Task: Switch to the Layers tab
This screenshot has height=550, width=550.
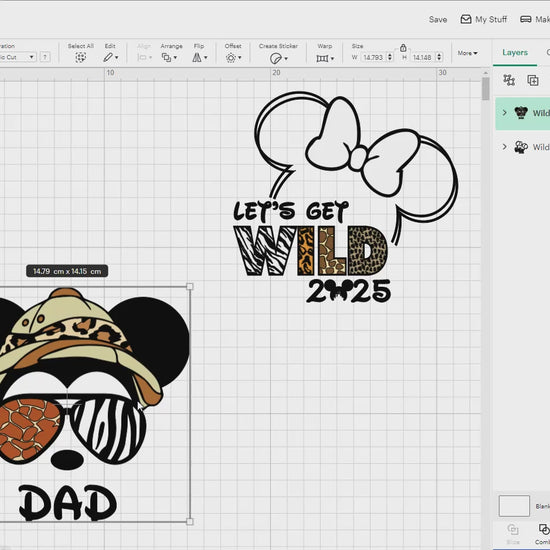Action: pyautogui.click(x=515, y=53)
